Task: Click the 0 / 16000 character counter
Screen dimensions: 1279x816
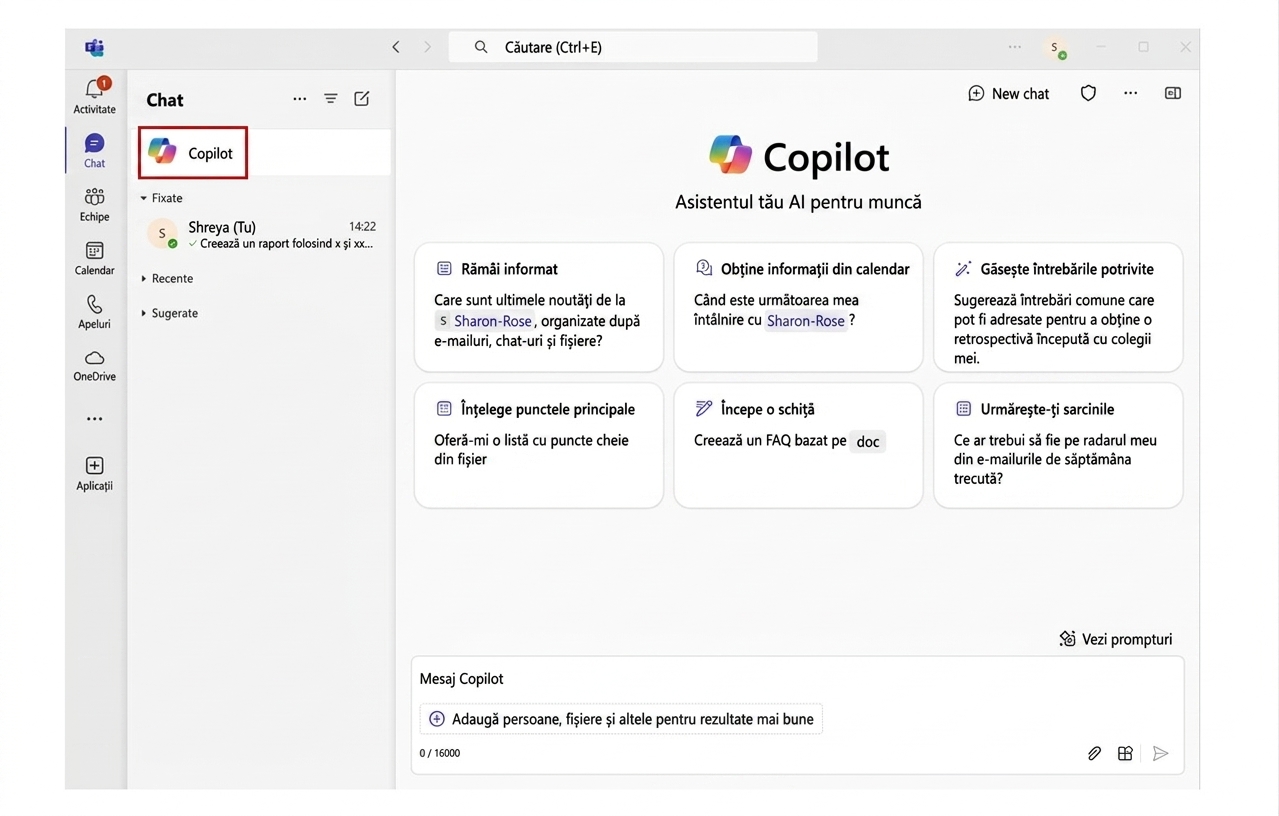Action: (x=440, y=753)
